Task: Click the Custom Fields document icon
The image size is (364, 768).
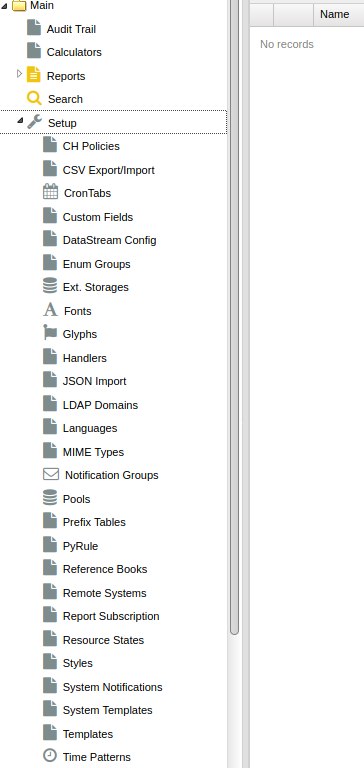Action: [x=50, y=216]
